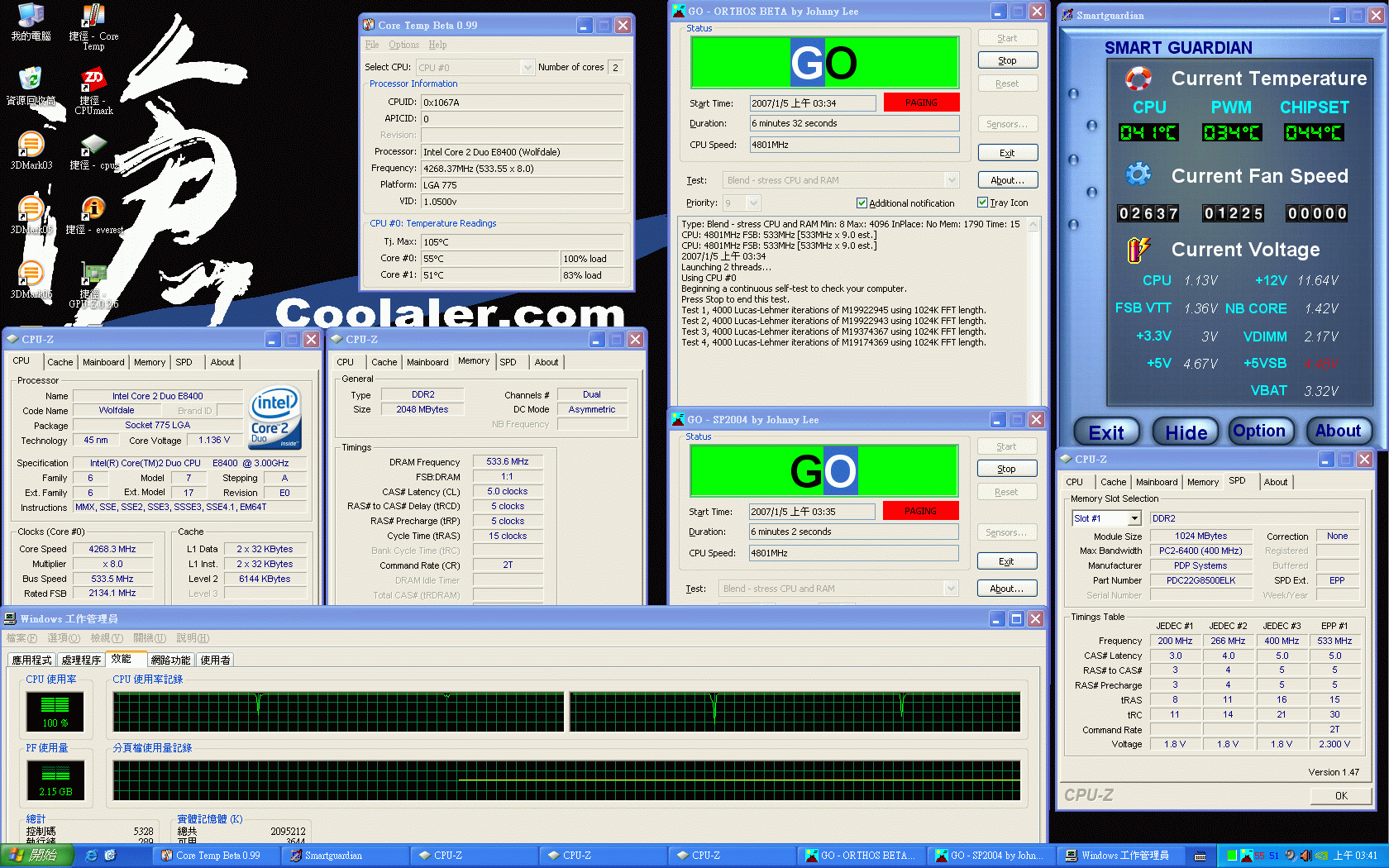Open the Options menu in Core Temp
The width and height of the screenshot is (1389, 868).
point(403,45)
